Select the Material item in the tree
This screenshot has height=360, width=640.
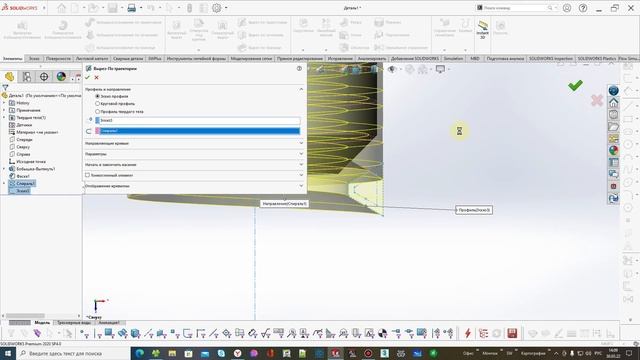point(33,132)
